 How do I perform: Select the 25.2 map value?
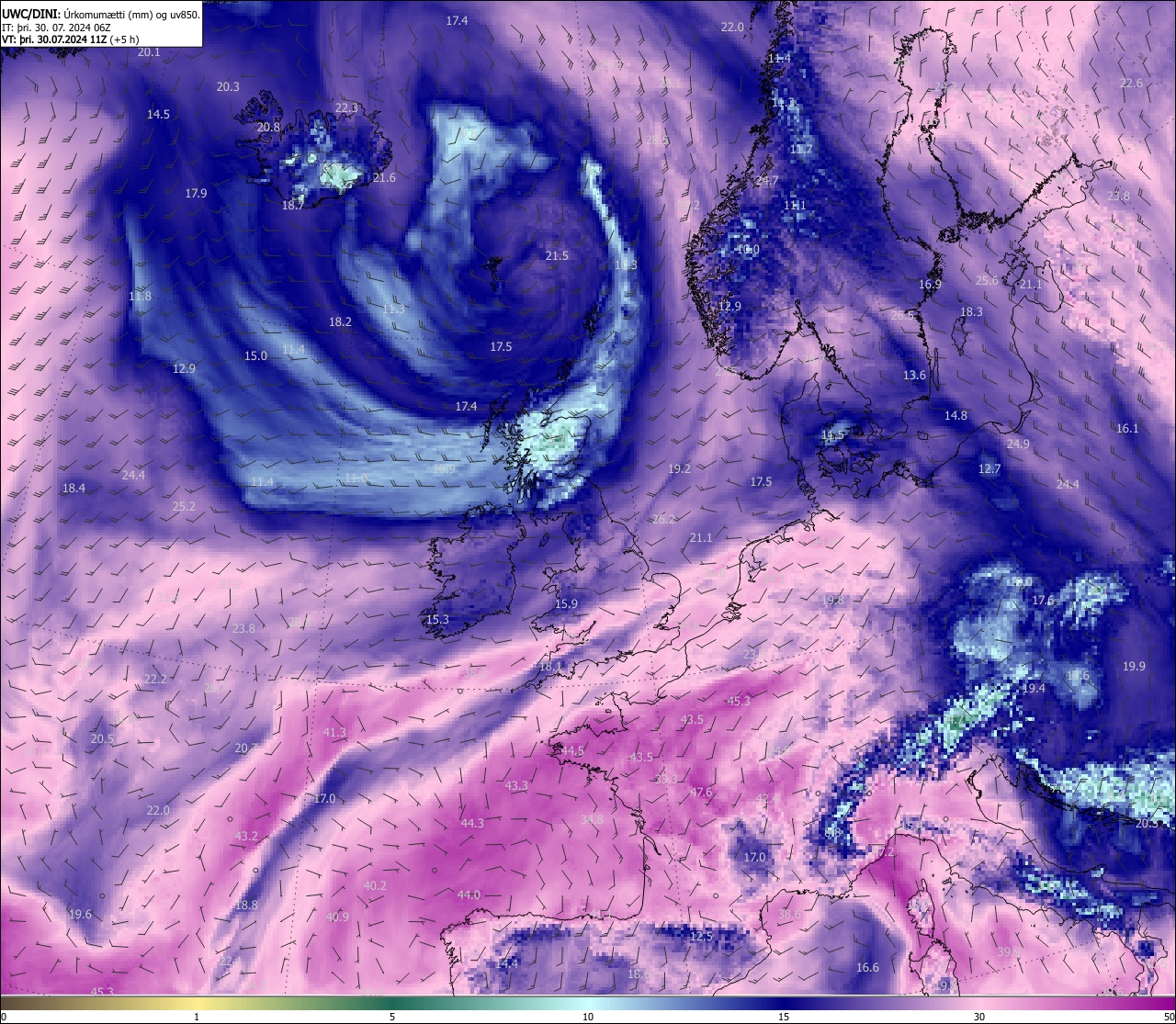click(184, 506)
